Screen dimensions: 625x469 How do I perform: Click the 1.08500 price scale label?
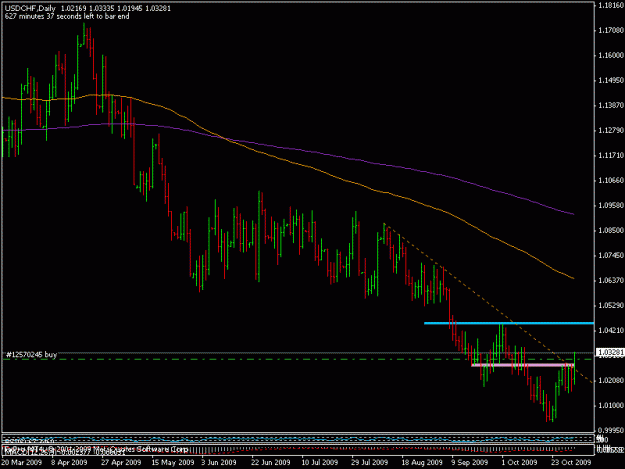[x=611, y=230]
